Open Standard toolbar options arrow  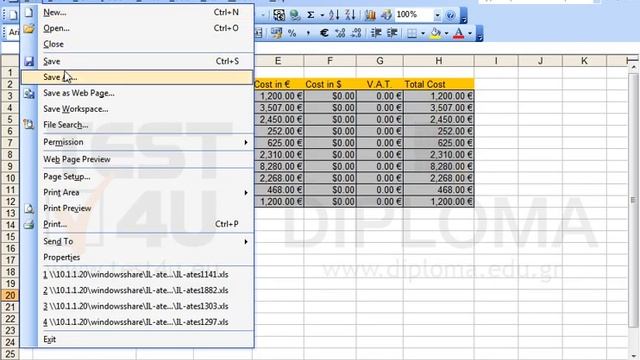pyautogui.click(x=464, y=16)
